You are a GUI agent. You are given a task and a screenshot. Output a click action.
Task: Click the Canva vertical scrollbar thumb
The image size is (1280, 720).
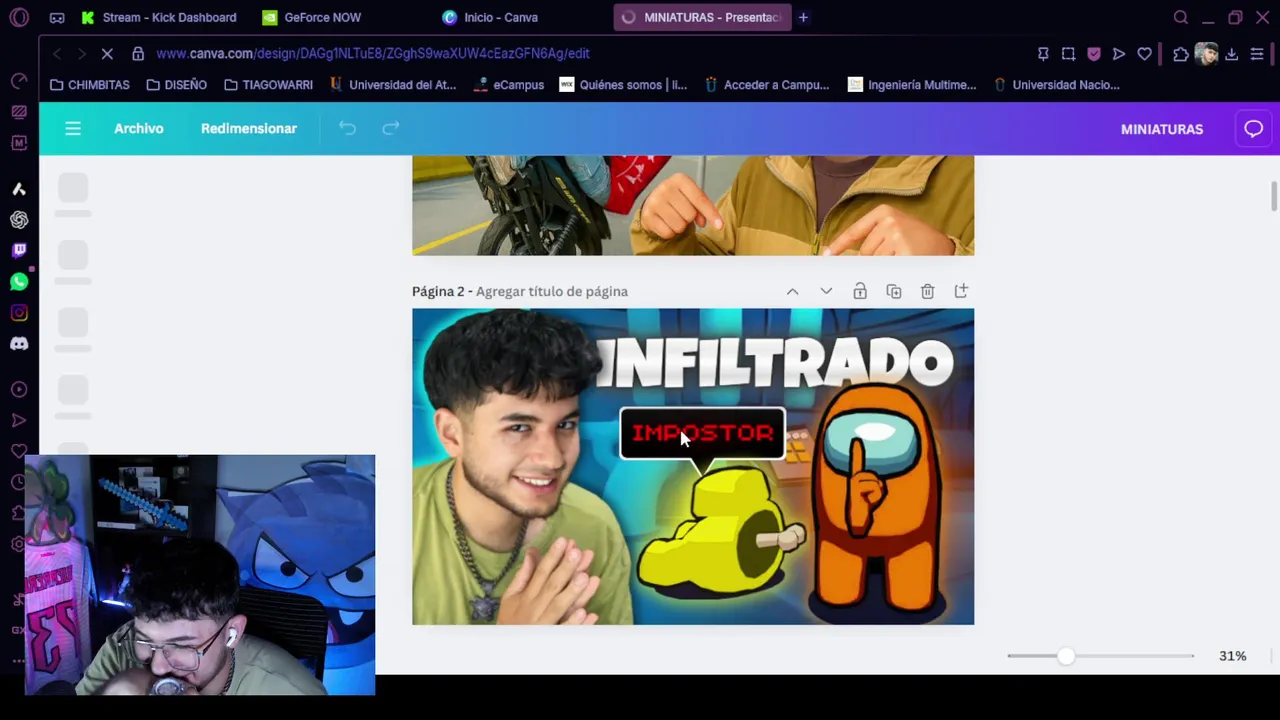click(1274, 196)
